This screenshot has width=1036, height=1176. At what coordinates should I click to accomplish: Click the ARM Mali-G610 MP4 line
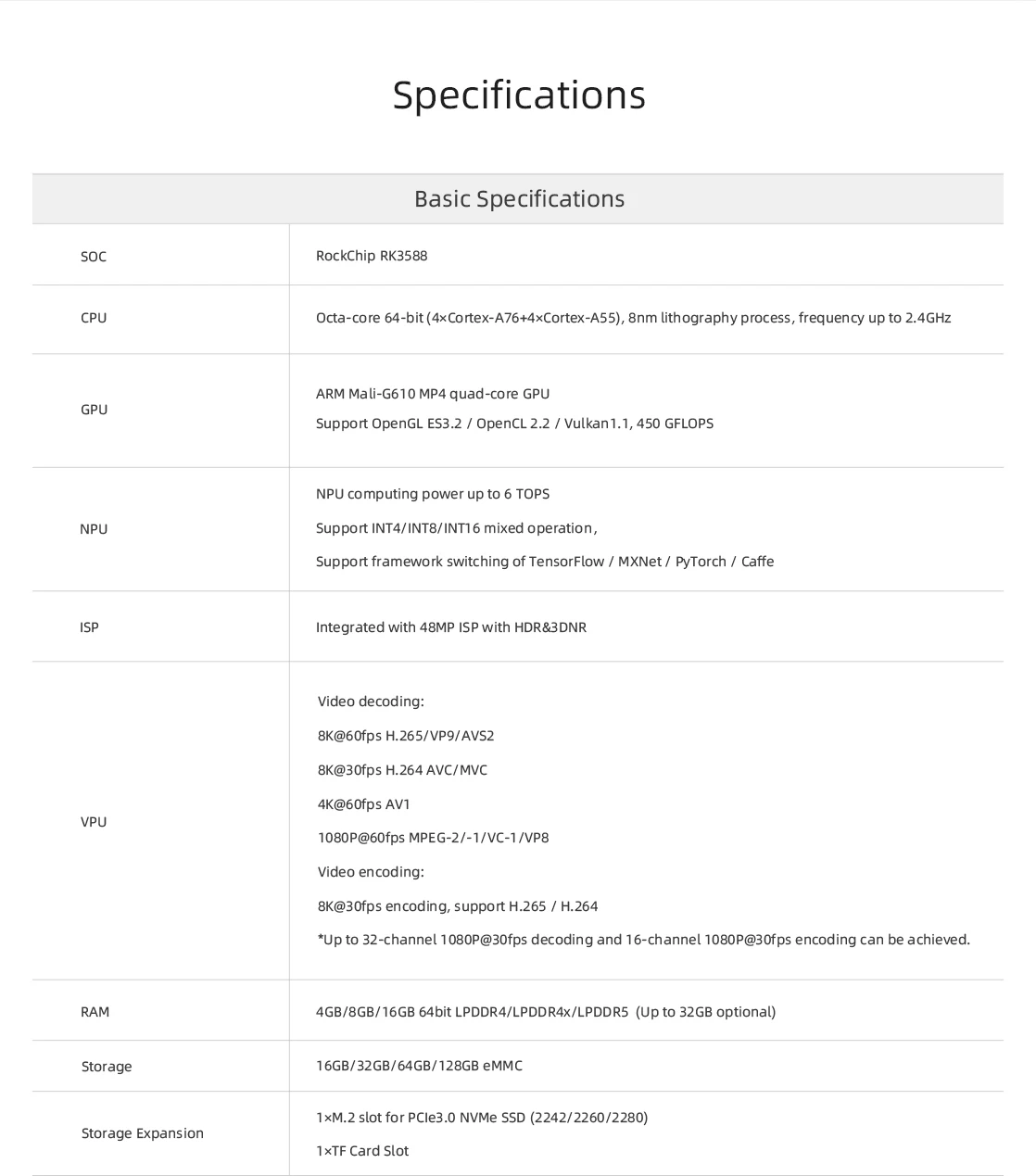[x=433, y=394]
